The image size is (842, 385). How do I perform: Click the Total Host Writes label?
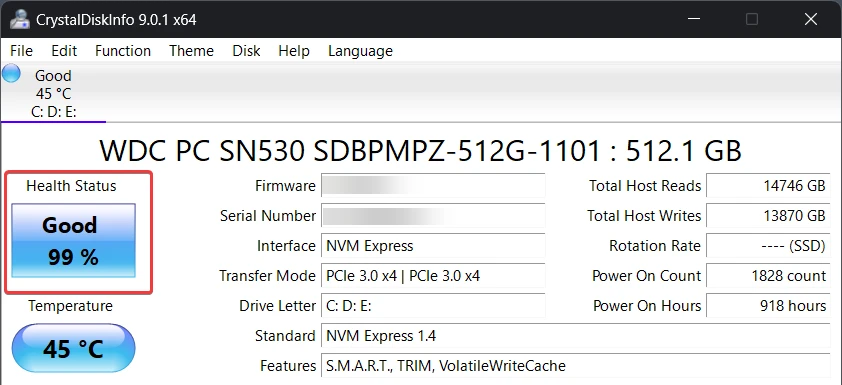(x=644, y=216)
